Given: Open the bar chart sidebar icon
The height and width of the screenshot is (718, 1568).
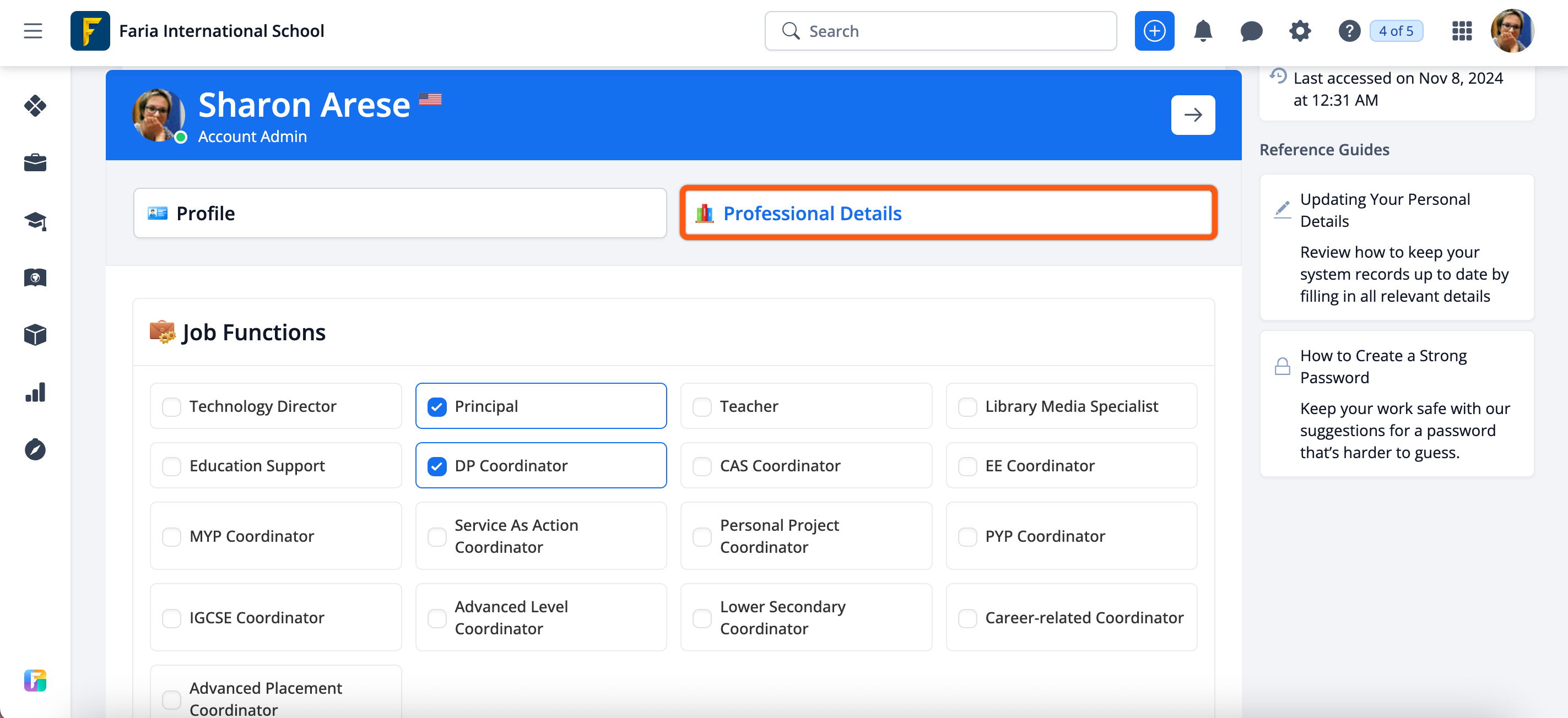Looking at the screenshot, I should pyautogui.click(x=35, y=393).
